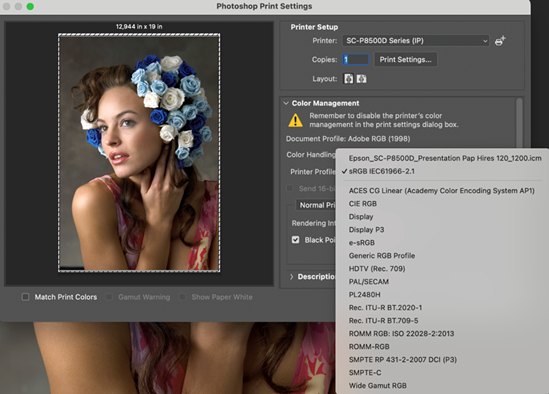Click the add printer icon
Viewport: 549px width, 394px height.
pyautogui.click(x=500, y=41)
